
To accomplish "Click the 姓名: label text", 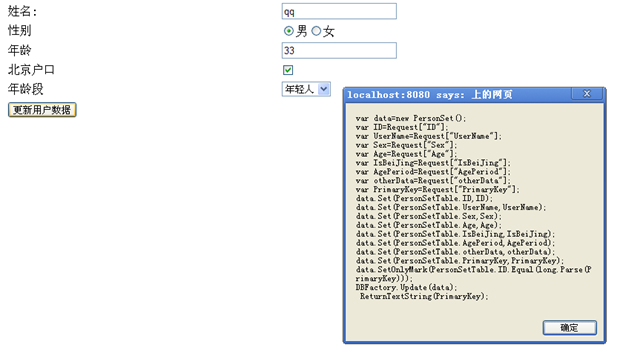I will [x=22, y=11].
